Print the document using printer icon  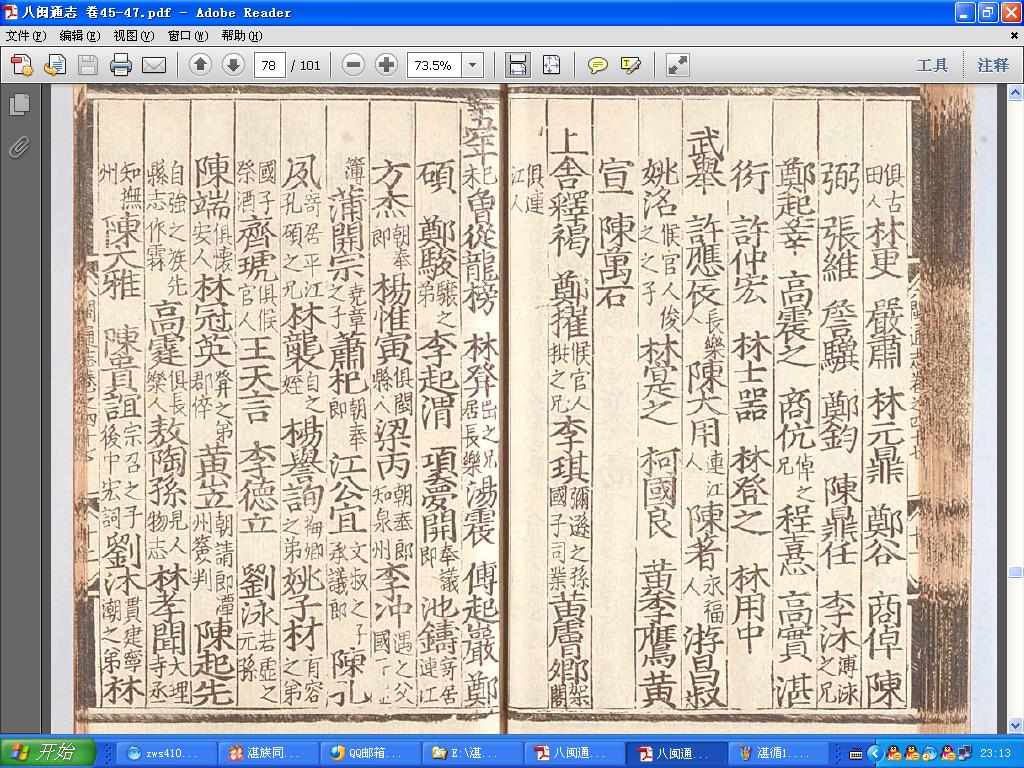click(x=121, y=65)
